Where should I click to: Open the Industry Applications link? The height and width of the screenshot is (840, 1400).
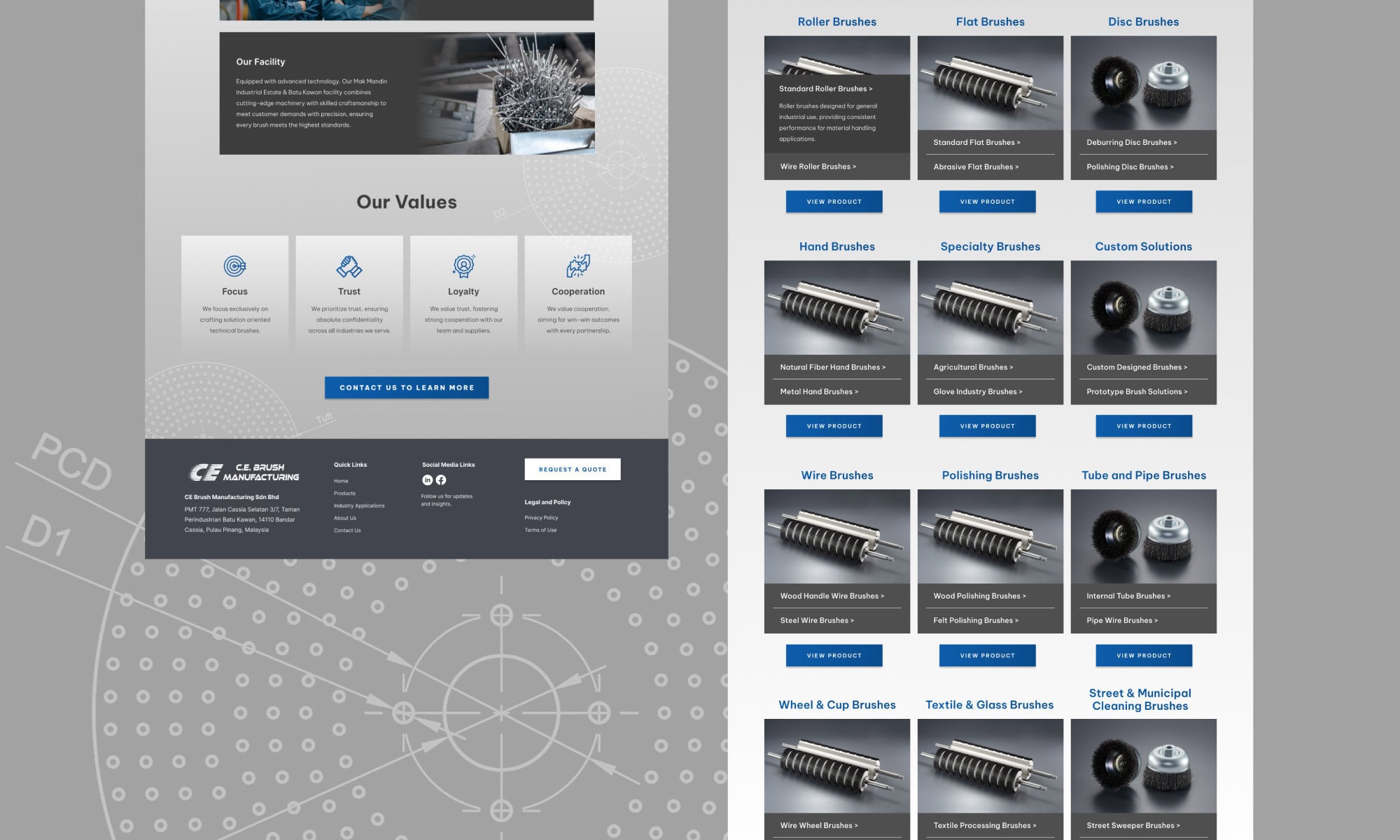click(359, 505)
